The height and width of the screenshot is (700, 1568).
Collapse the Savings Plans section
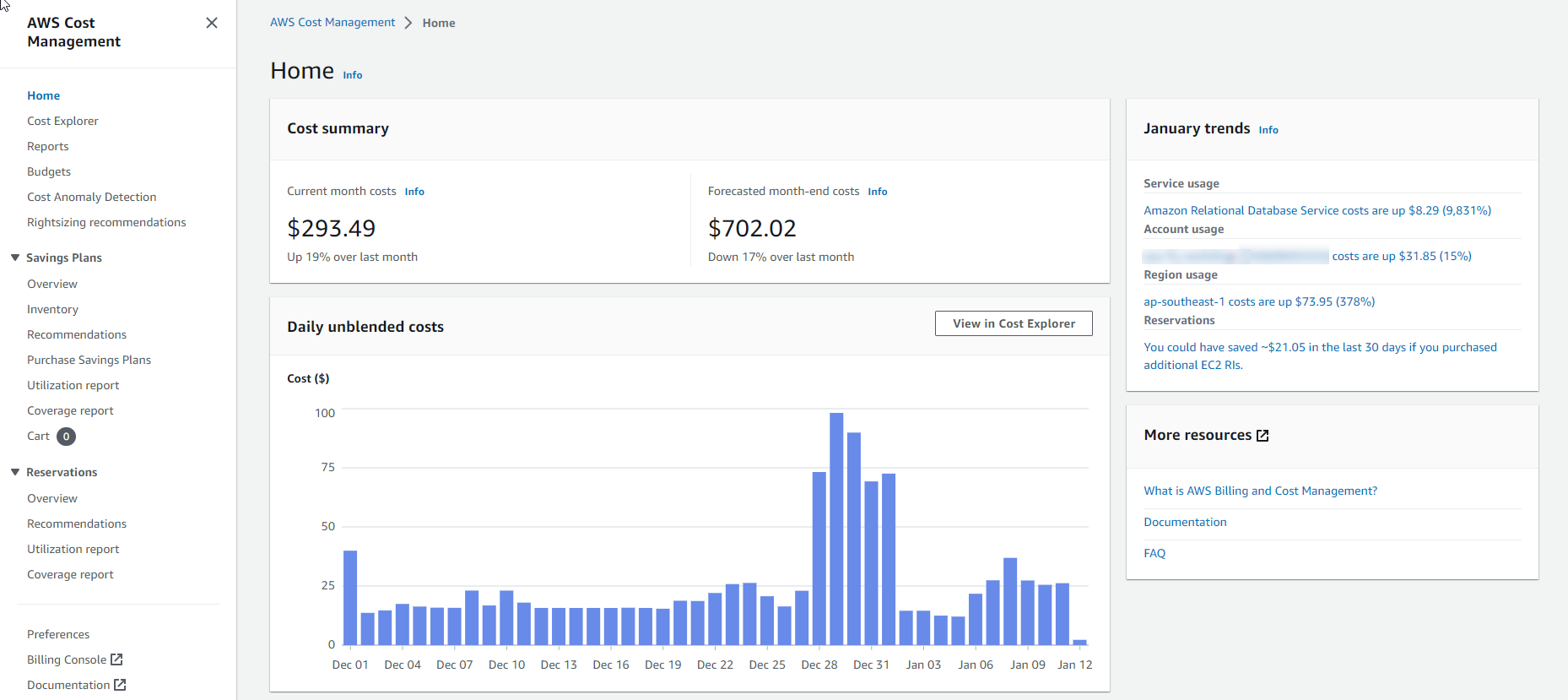[15, 258]
